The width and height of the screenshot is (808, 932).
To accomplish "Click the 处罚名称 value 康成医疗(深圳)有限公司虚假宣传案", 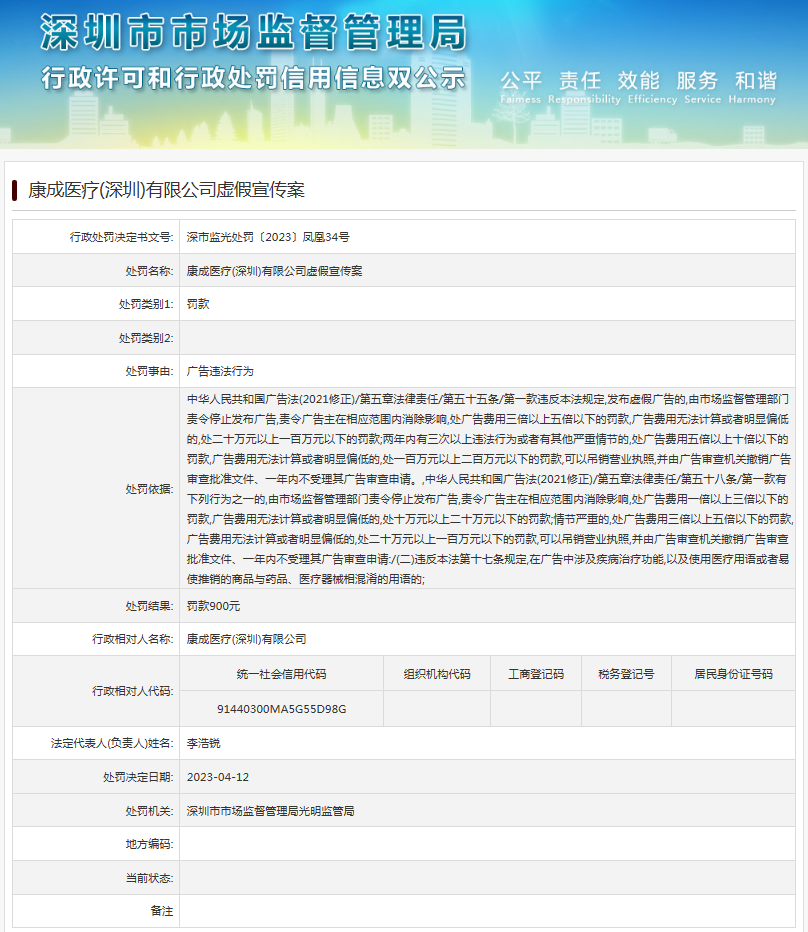I will 274,271.
